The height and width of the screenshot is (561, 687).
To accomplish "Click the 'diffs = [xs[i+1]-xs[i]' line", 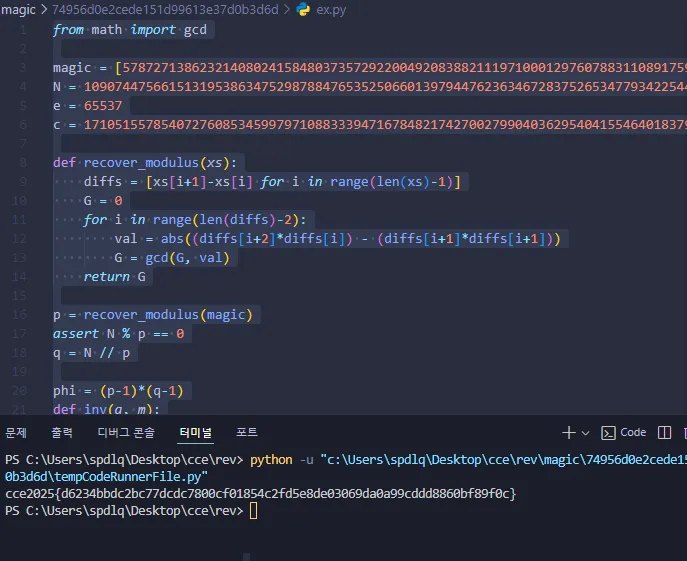I will click(x=272, y=182).
